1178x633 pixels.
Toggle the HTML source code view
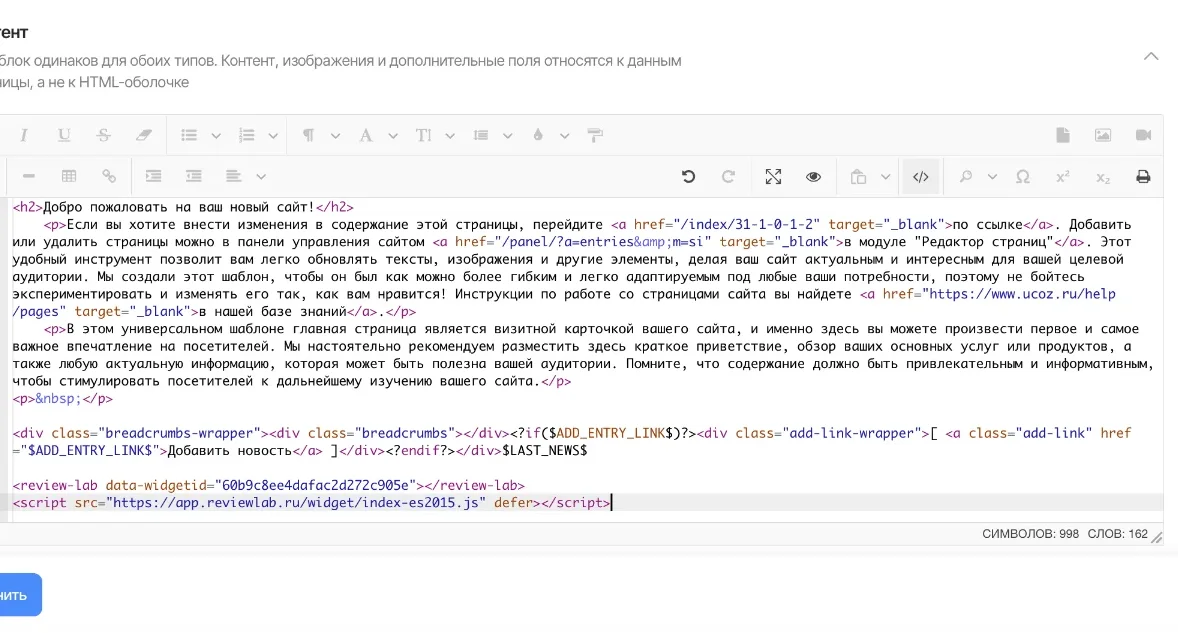pos(920,177)
